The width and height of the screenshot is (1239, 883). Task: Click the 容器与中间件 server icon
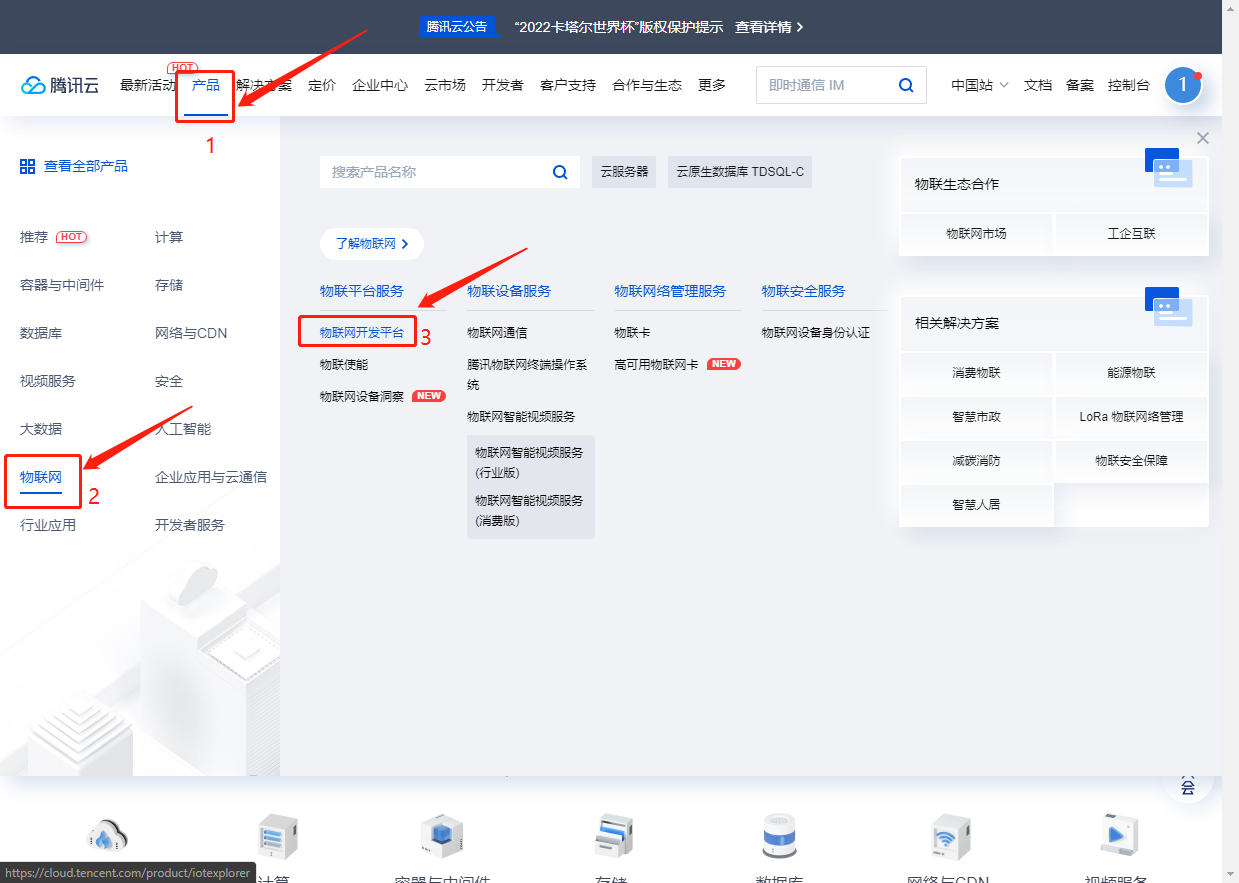[x=440, y=835]
